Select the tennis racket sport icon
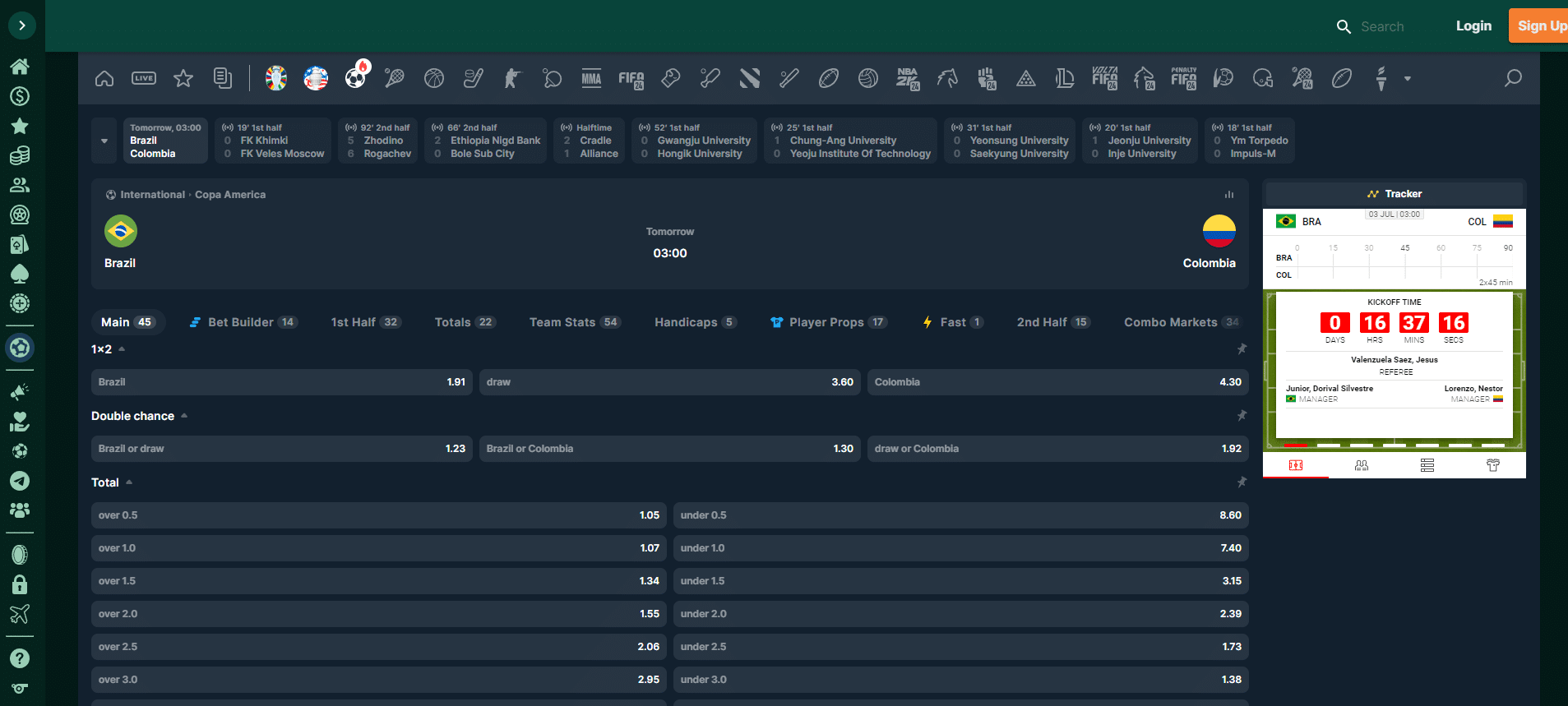Screen dimensions: 1568x706 (395, 78)
